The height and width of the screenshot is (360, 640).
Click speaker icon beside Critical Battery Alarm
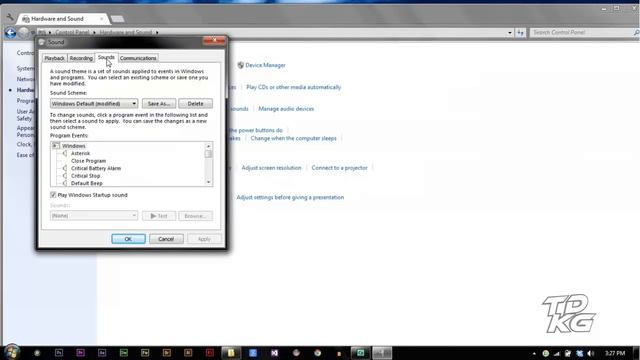(64, 168)
